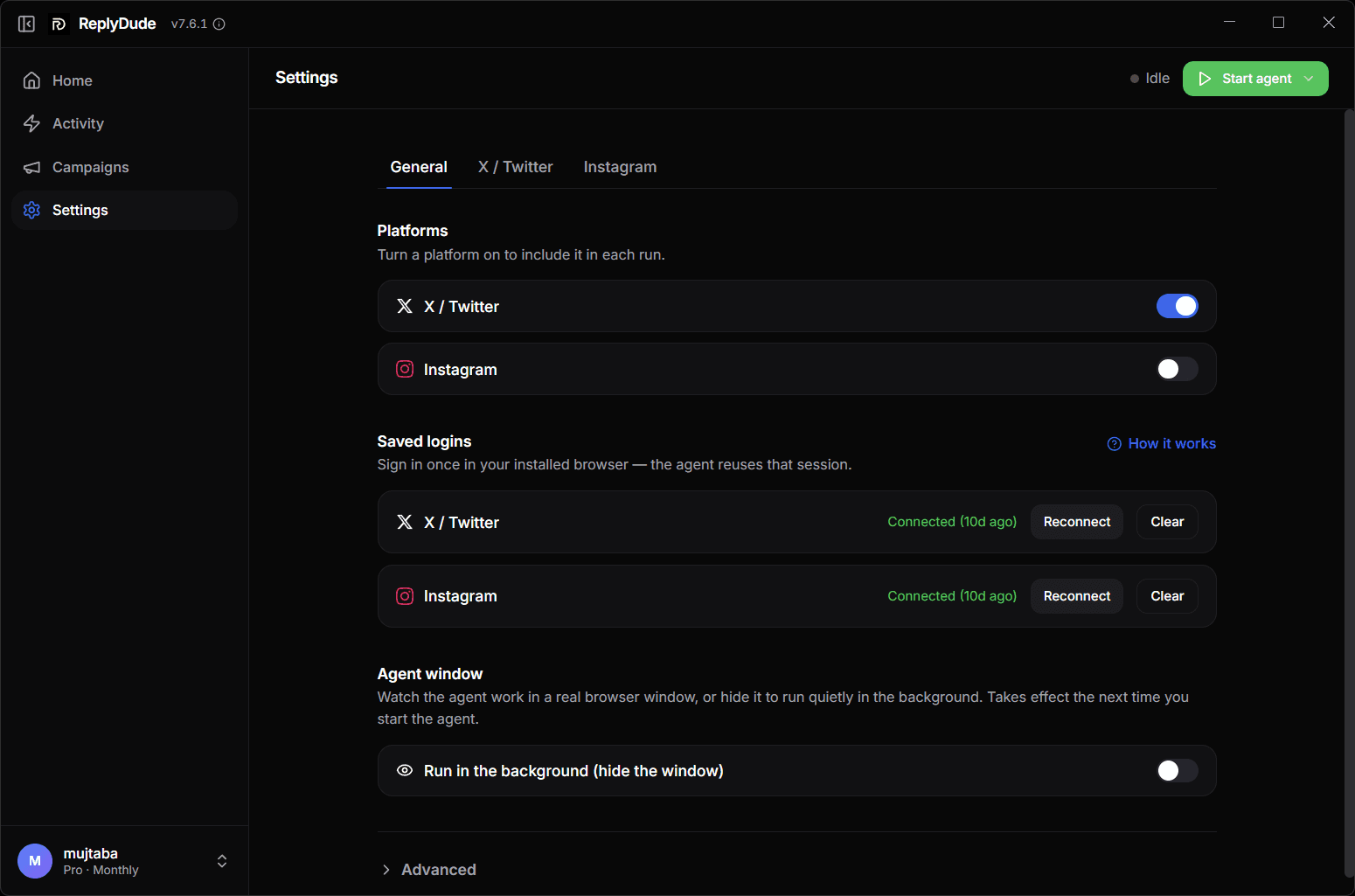Click the mujtaba avatar circle
Viewport: 1355px width, 896px height.
pos(35,861)
